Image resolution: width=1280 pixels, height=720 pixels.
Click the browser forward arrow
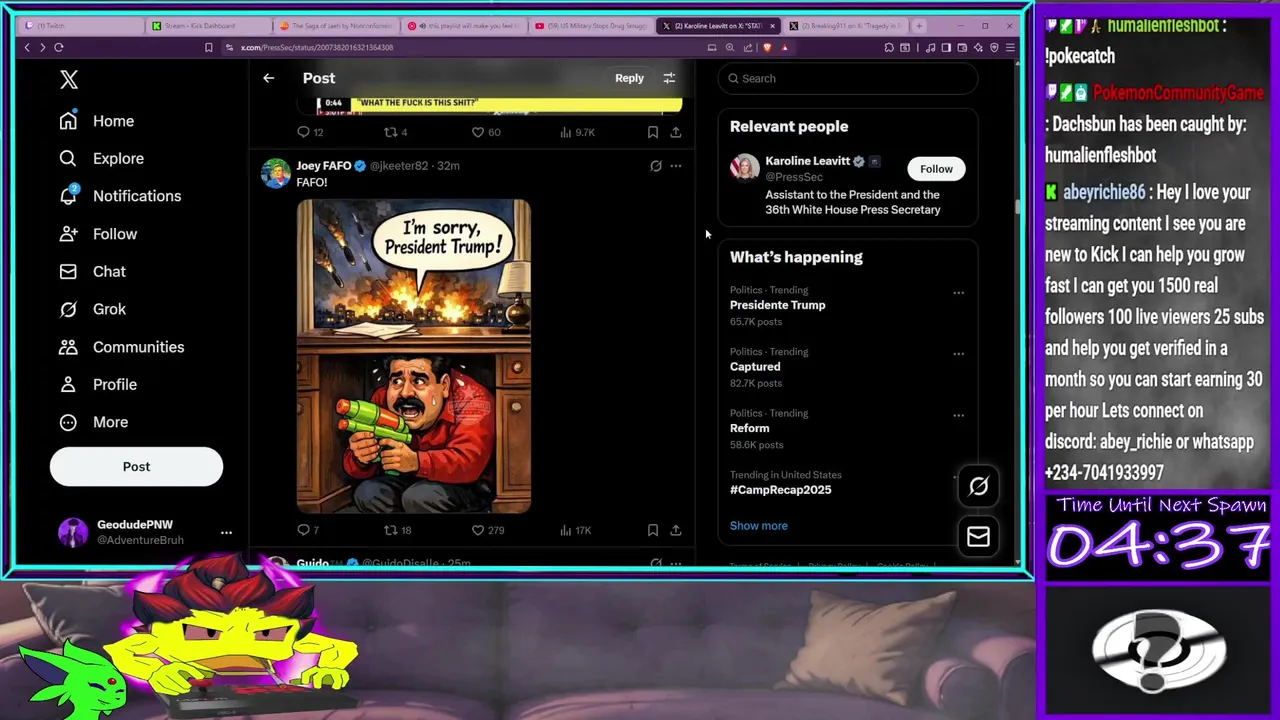[42, 47]
